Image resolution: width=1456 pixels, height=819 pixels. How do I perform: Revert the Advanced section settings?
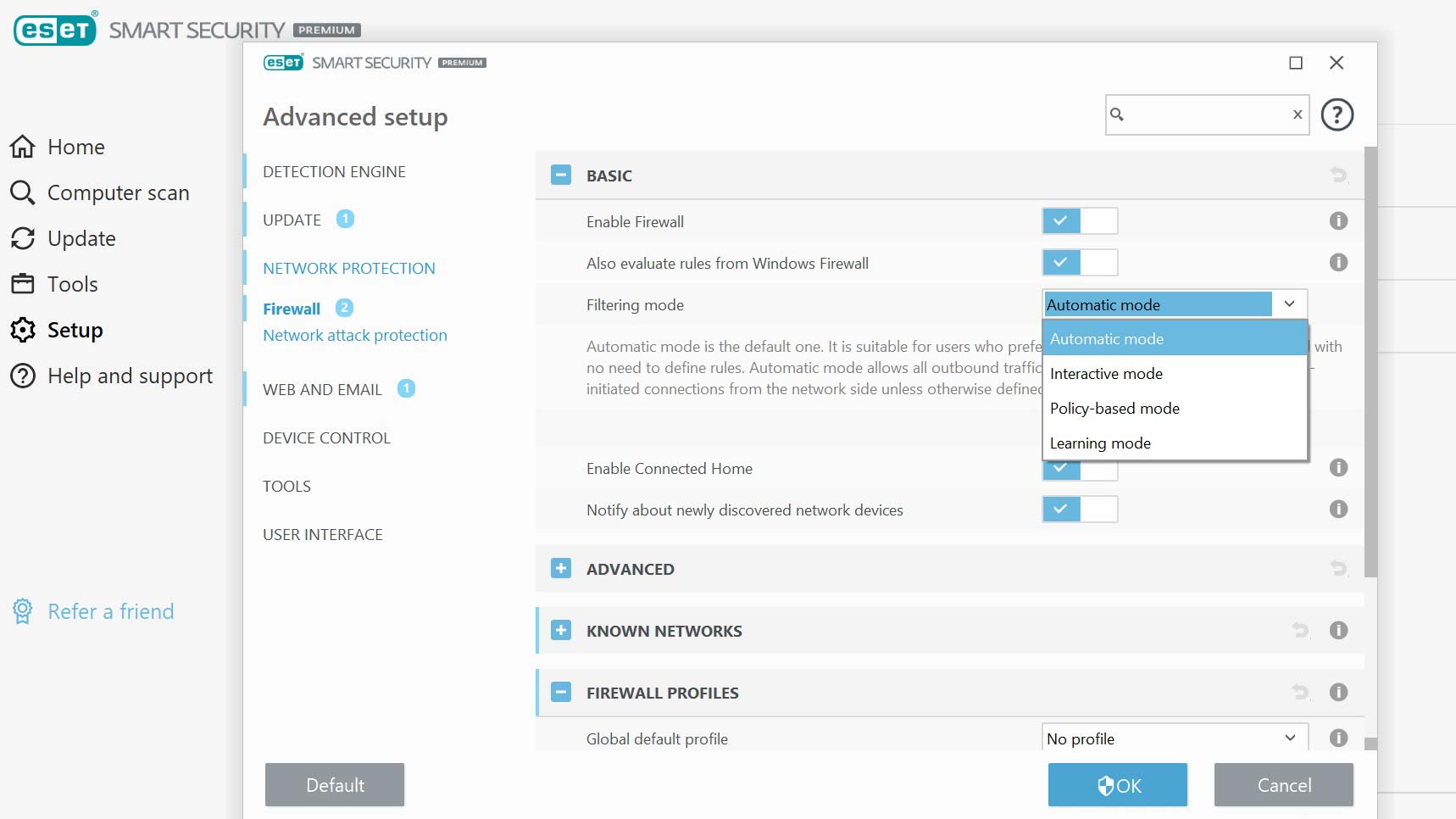[x=1338, y=569]
